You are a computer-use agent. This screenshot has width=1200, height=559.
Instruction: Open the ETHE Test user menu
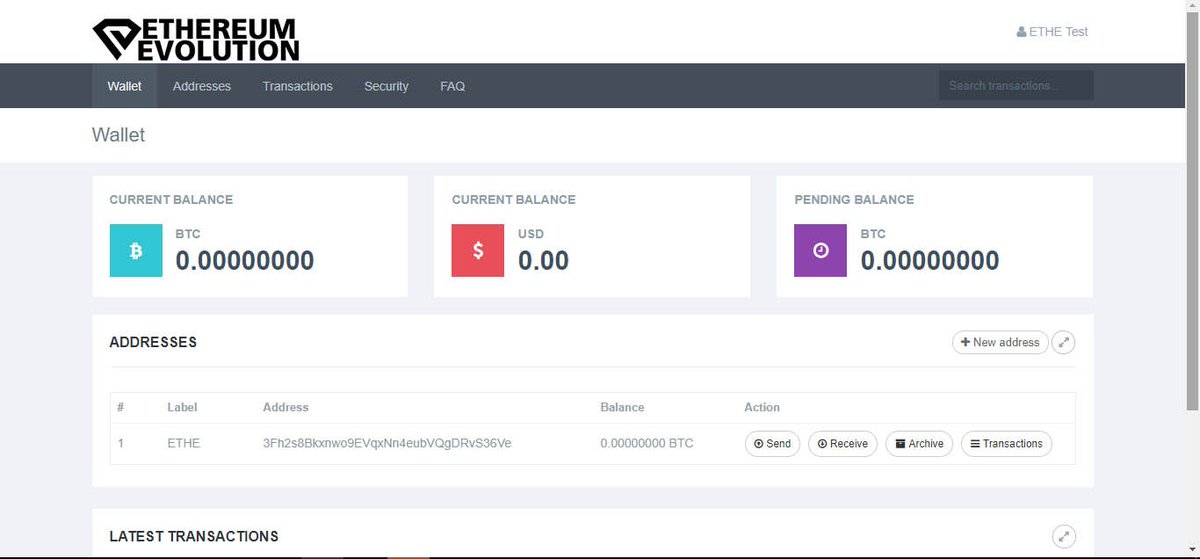(1052, 32)
